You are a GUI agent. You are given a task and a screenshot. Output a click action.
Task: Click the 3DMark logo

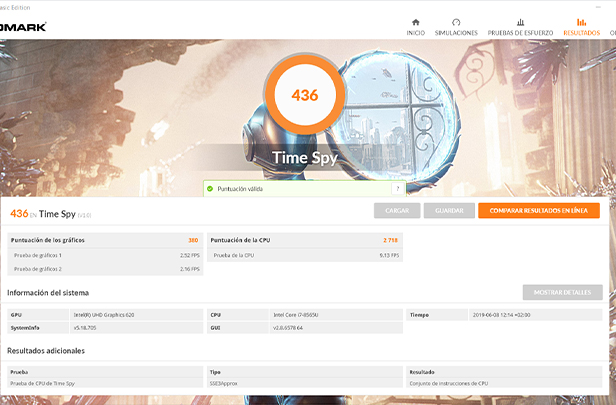[23, 27]
